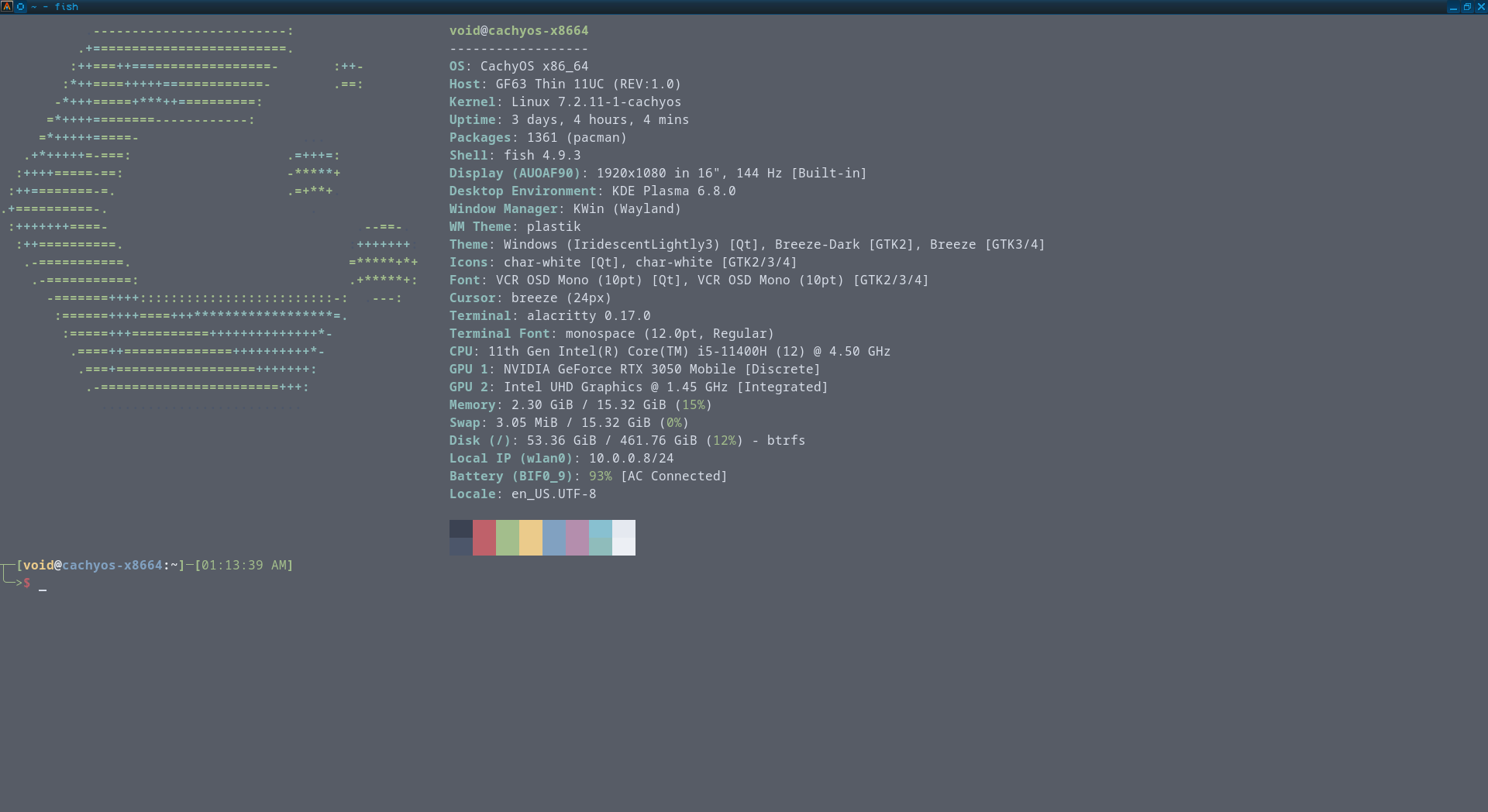Click the blue color block
Viewport: 1488px width, 812px height.
554,538
